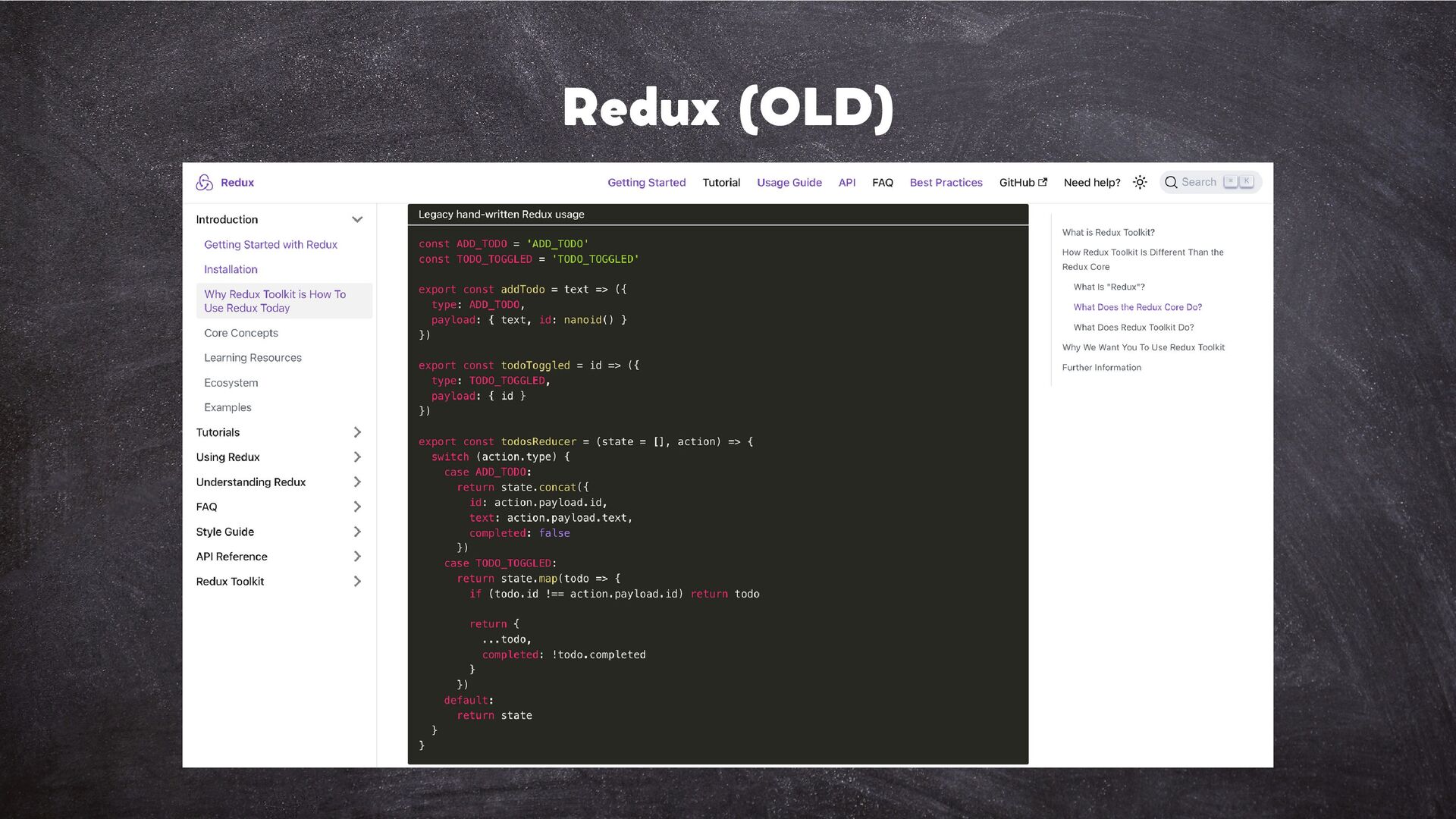Open Core Concepts sidebar link

click(x=241, y=333)
